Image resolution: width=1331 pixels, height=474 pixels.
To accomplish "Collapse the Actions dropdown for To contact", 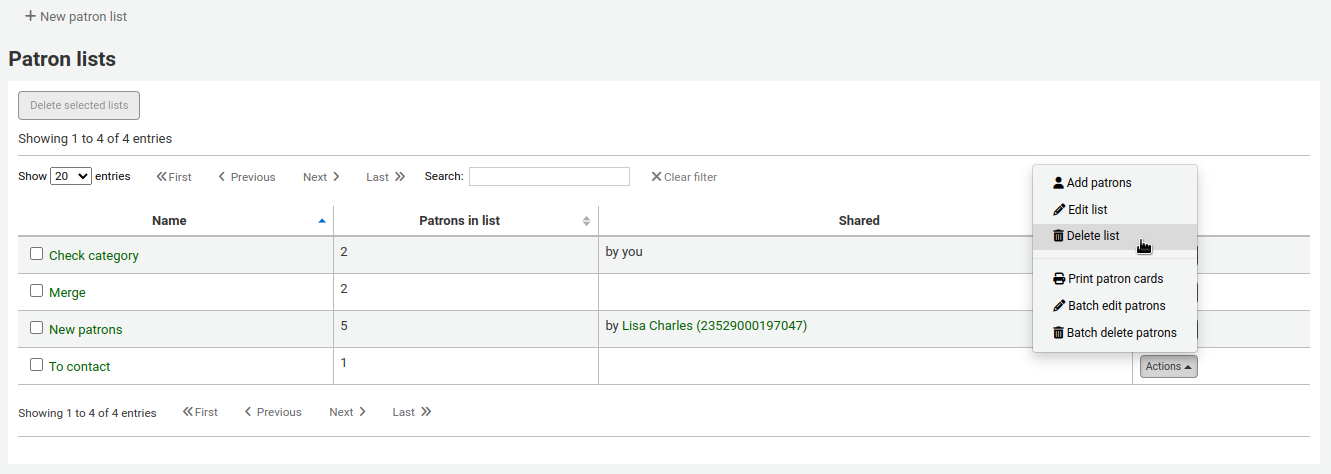I will click(x=1168, y=367).
